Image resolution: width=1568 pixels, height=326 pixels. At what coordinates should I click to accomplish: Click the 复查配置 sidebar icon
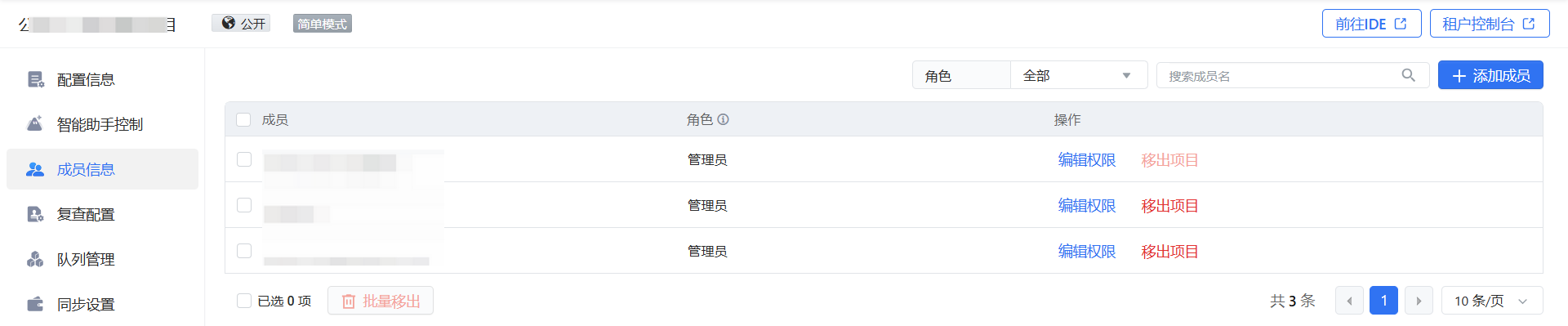[35, 214]
